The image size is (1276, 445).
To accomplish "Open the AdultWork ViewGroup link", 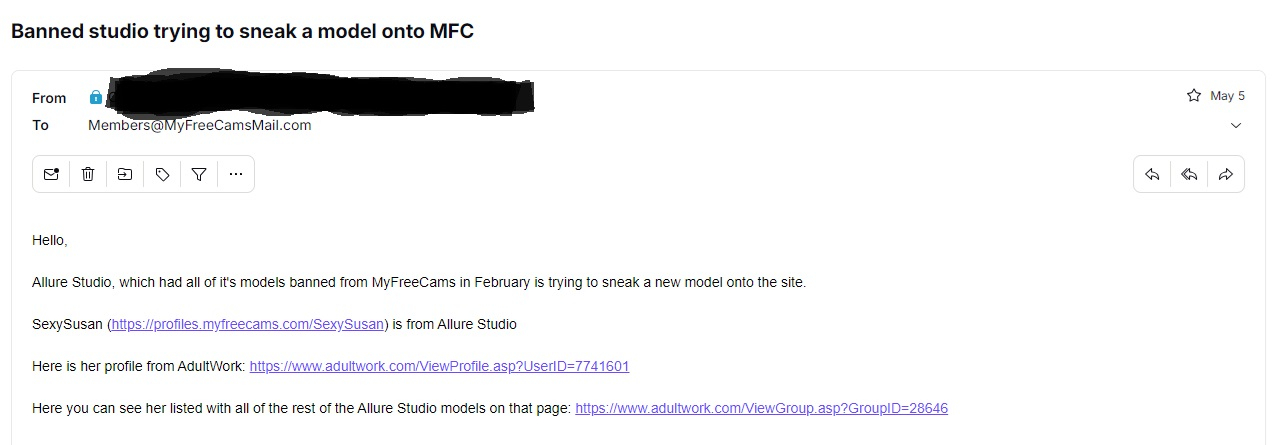I will coord(761,408).
